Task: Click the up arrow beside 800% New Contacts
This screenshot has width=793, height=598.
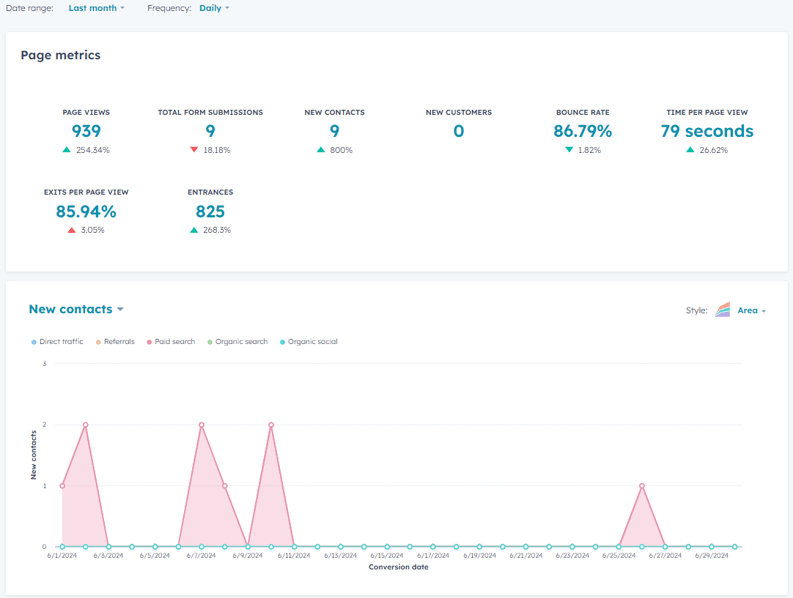Action: [x=320, y=150]
